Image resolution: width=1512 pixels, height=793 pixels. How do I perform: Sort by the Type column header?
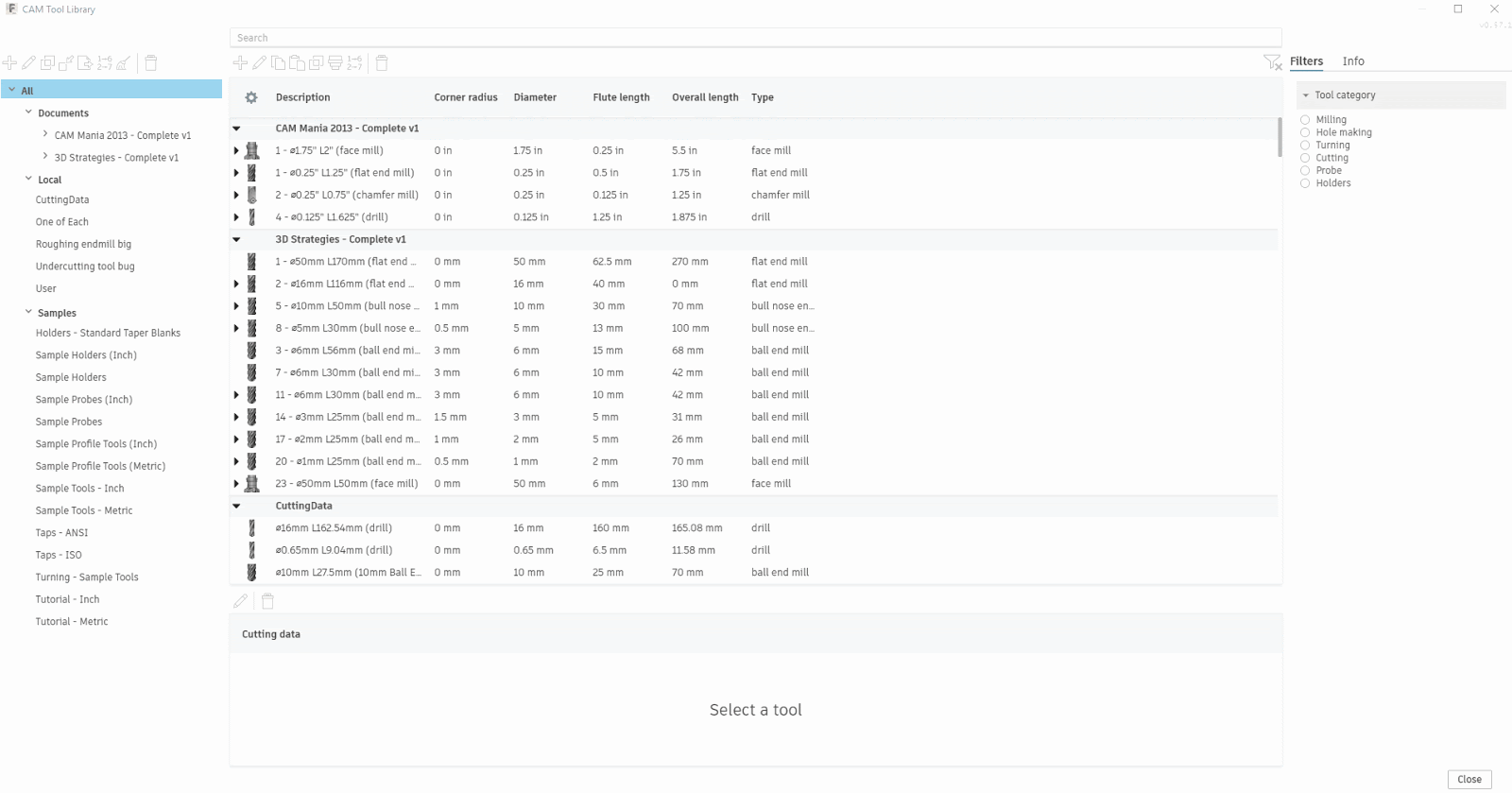(x=763, y=97)
